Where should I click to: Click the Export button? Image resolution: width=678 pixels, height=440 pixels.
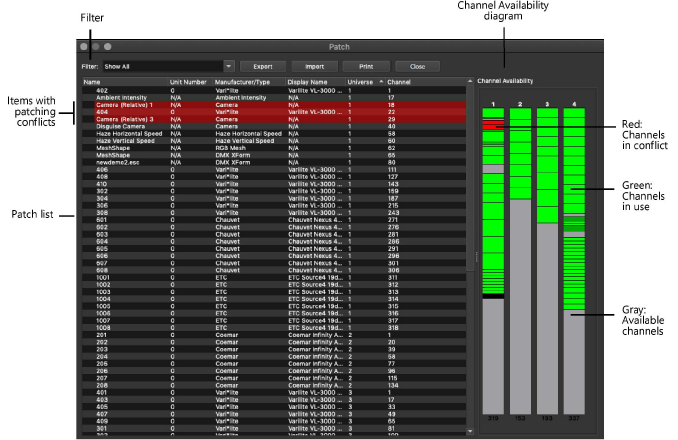pos(262,67)
